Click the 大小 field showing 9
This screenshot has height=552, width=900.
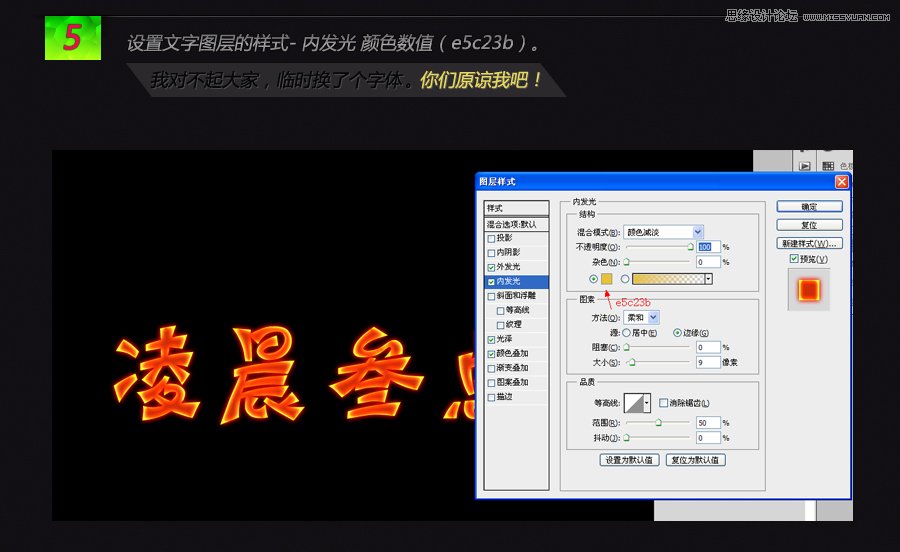coord(708,362)
